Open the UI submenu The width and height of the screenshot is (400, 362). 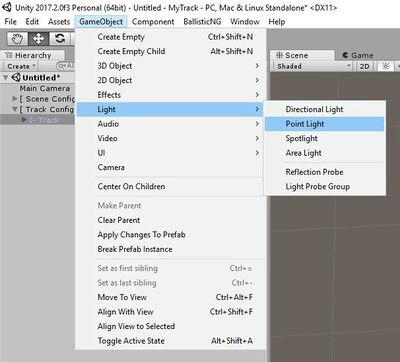point(171,153)
